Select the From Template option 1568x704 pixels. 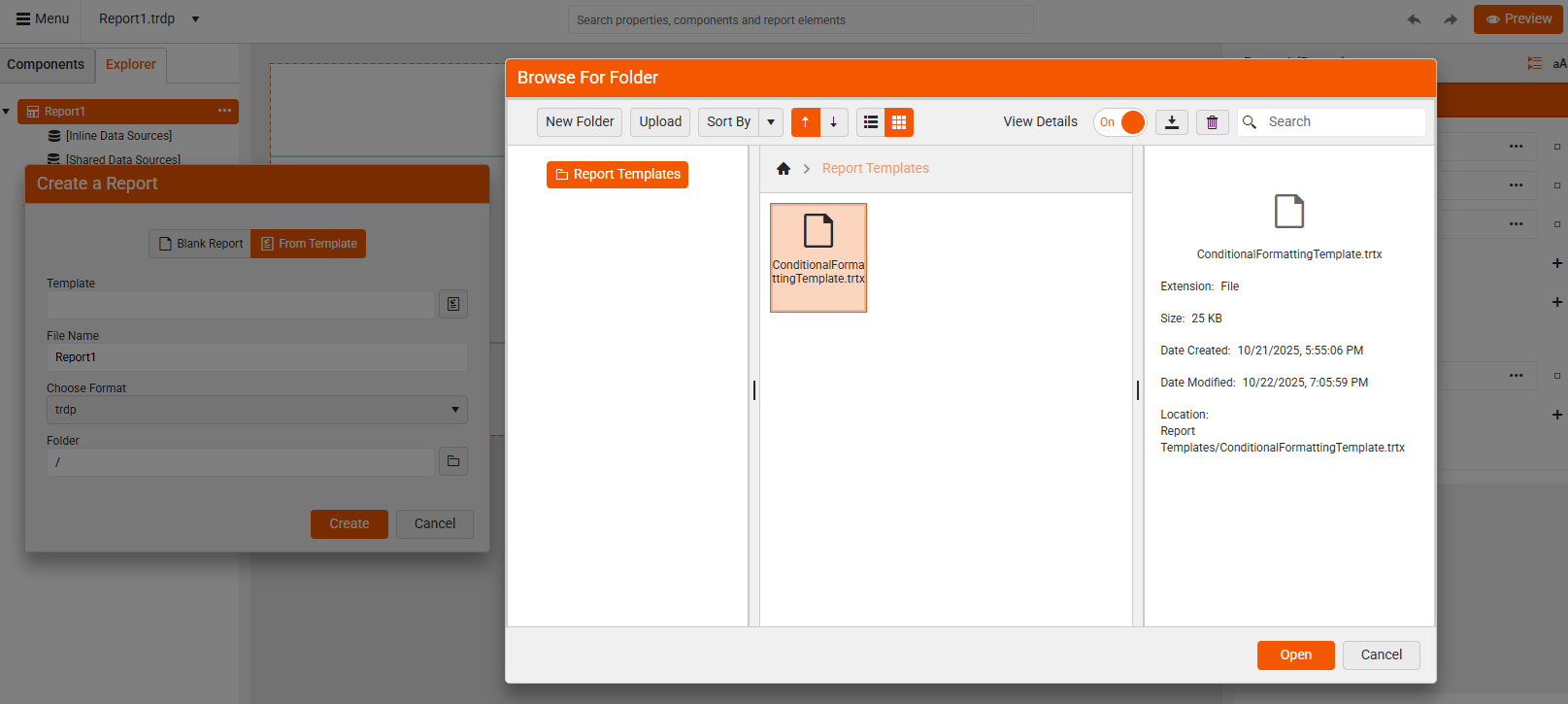(309, 244)
